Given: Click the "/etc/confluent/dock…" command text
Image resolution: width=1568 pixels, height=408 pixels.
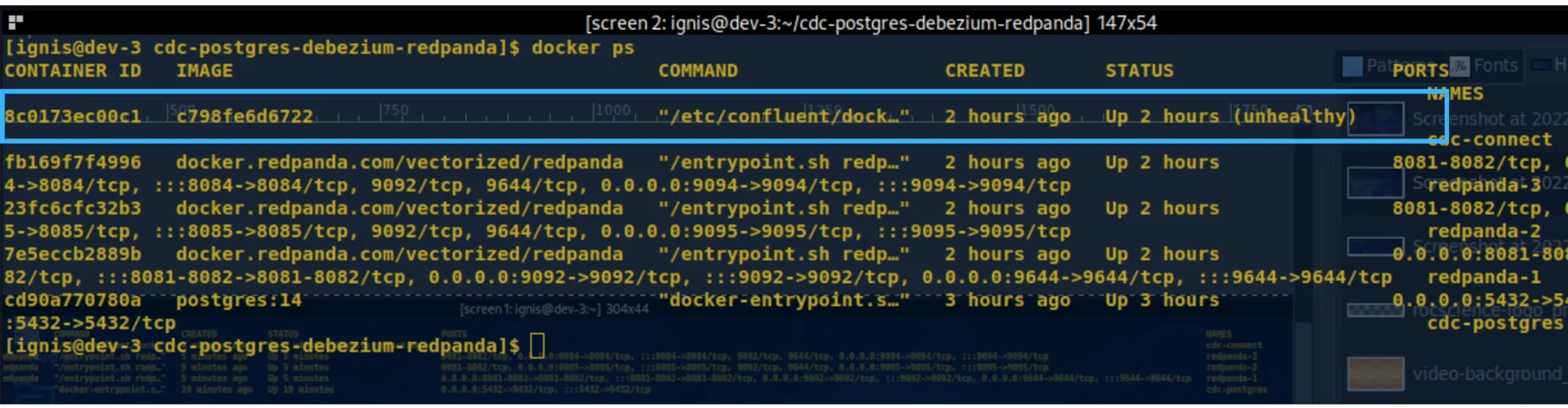Looking at the screenshot, I should (784, 116).
